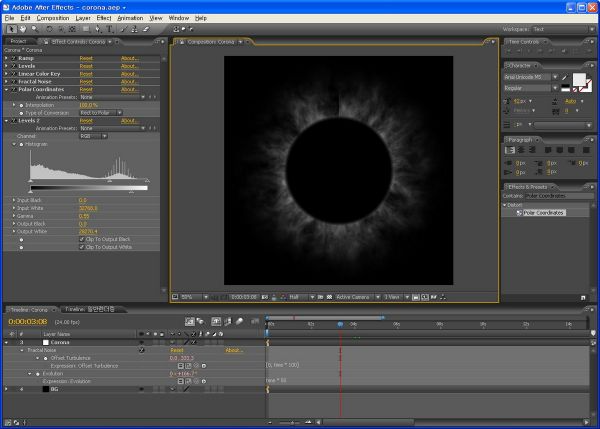
Task: Select the Hand tool
Action: point(23,29)
